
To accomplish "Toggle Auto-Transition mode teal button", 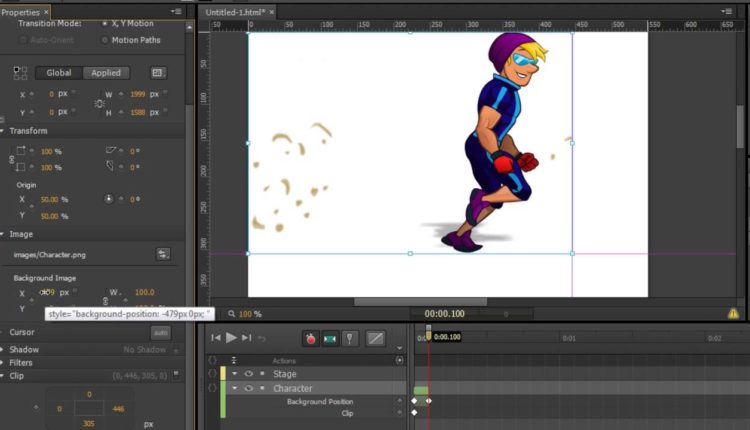I will [330, 339].
